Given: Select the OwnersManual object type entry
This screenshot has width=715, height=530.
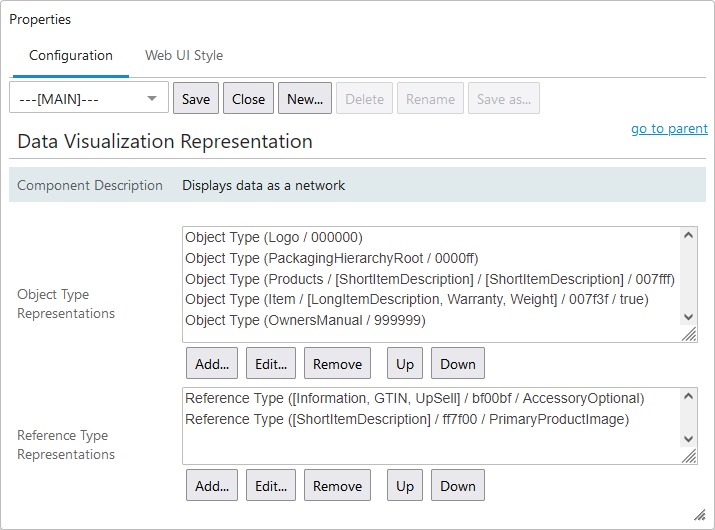Looking at the screenshot, I should click(305, 321).
